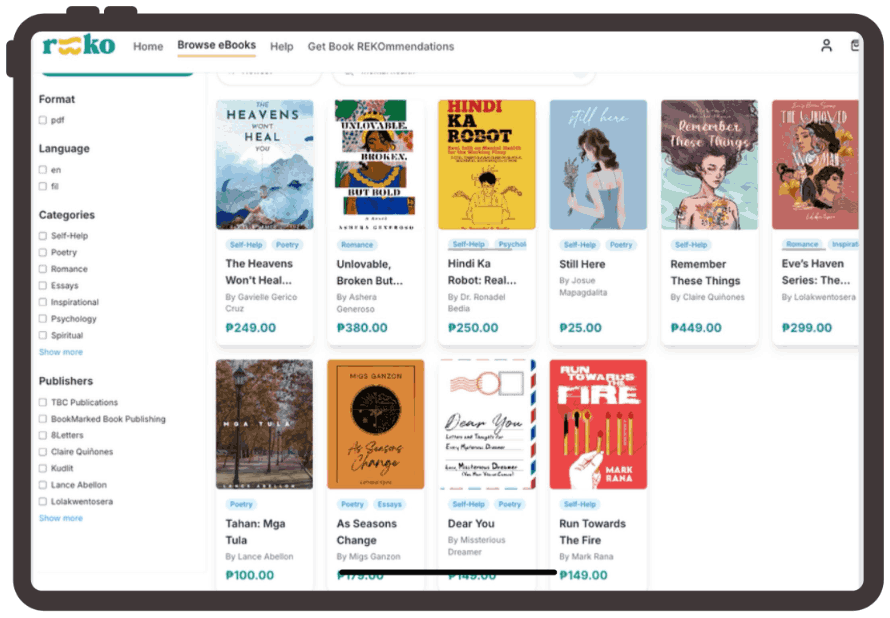The image size is (890, 618).
Task: Check the Spiritual category checkbox
Action: point(43,335)
